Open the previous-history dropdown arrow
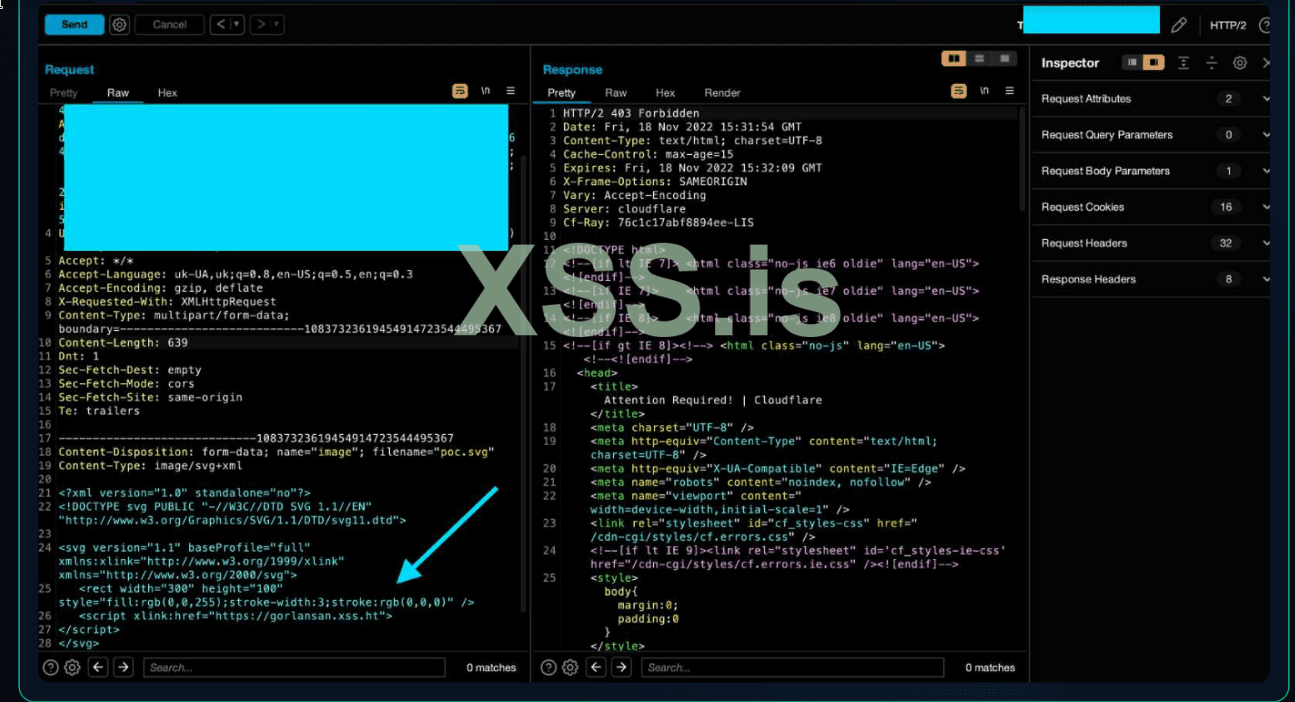 pyautogui.click(x=237, y=24)
